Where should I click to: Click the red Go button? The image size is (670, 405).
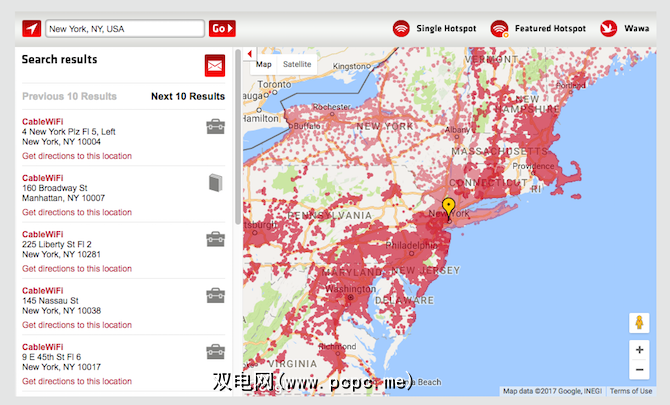(222, 29)
